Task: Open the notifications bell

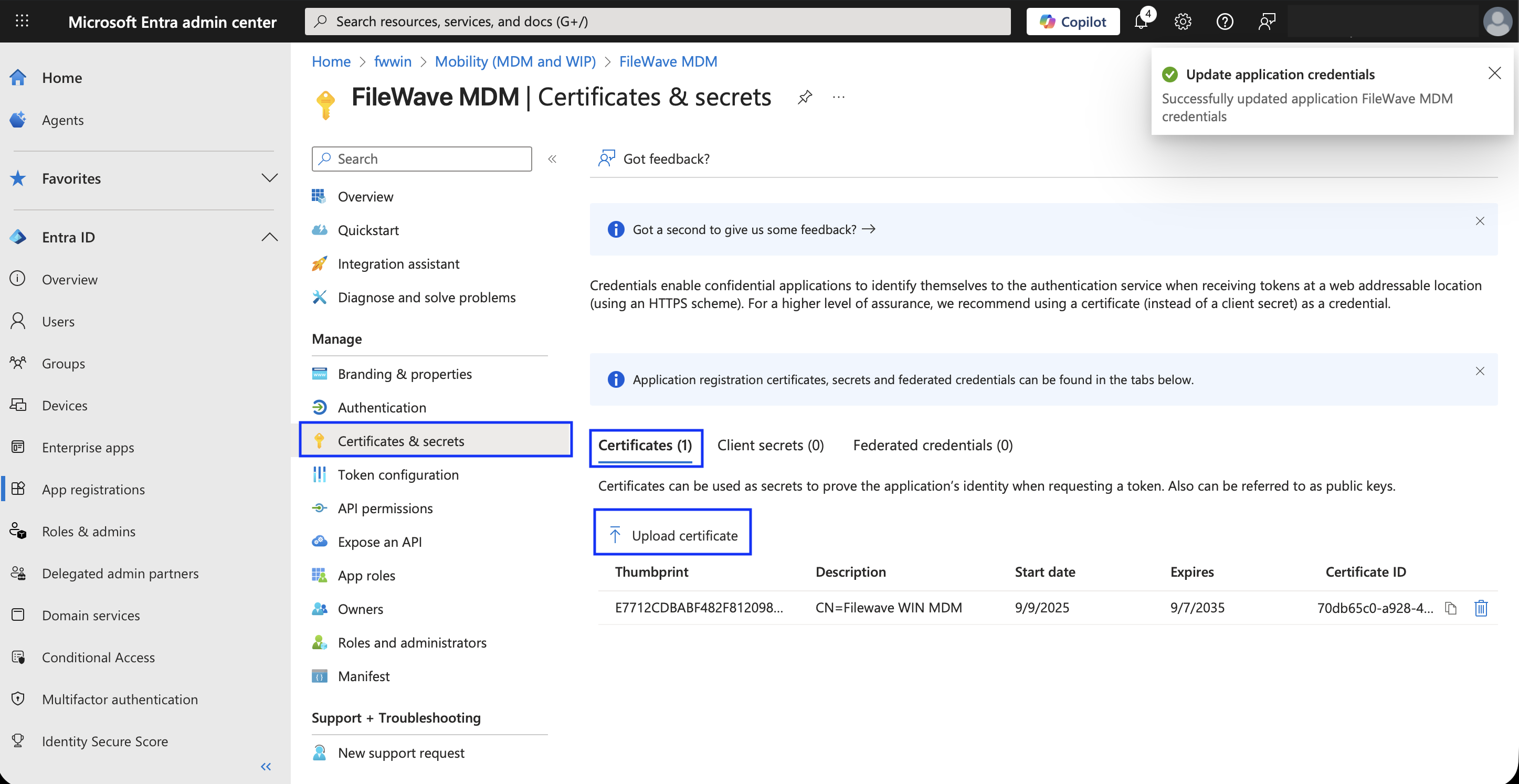Action: pos(1142,22)
